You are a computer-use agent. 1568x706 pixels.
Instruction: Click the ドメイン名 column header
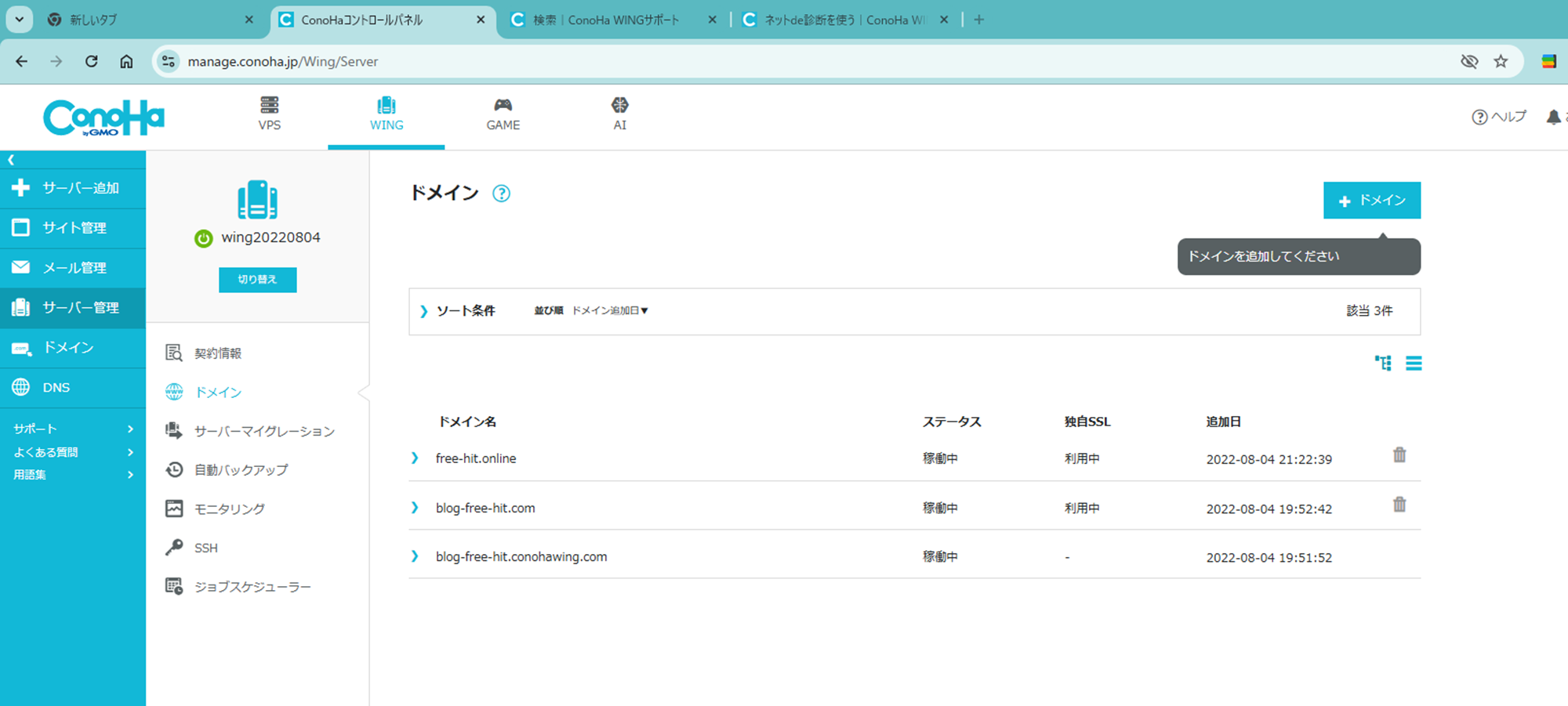click(x=467, y=422)
